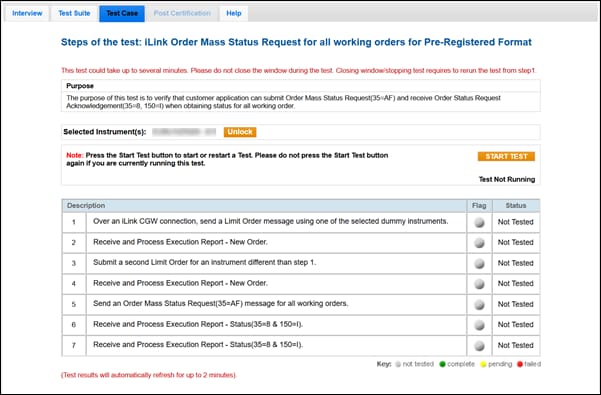
Task: Click step 6 'Execution Report - Status' text
Action: [198, 324]
